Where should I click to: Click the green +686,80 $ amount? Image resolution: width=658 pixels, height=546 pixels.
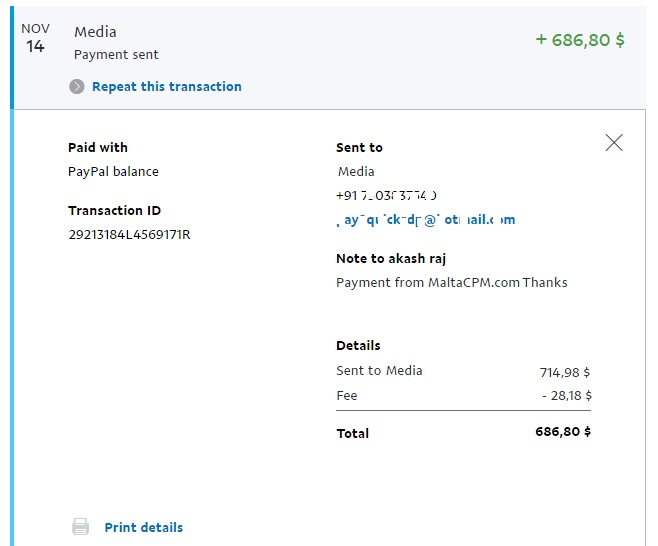580,40
